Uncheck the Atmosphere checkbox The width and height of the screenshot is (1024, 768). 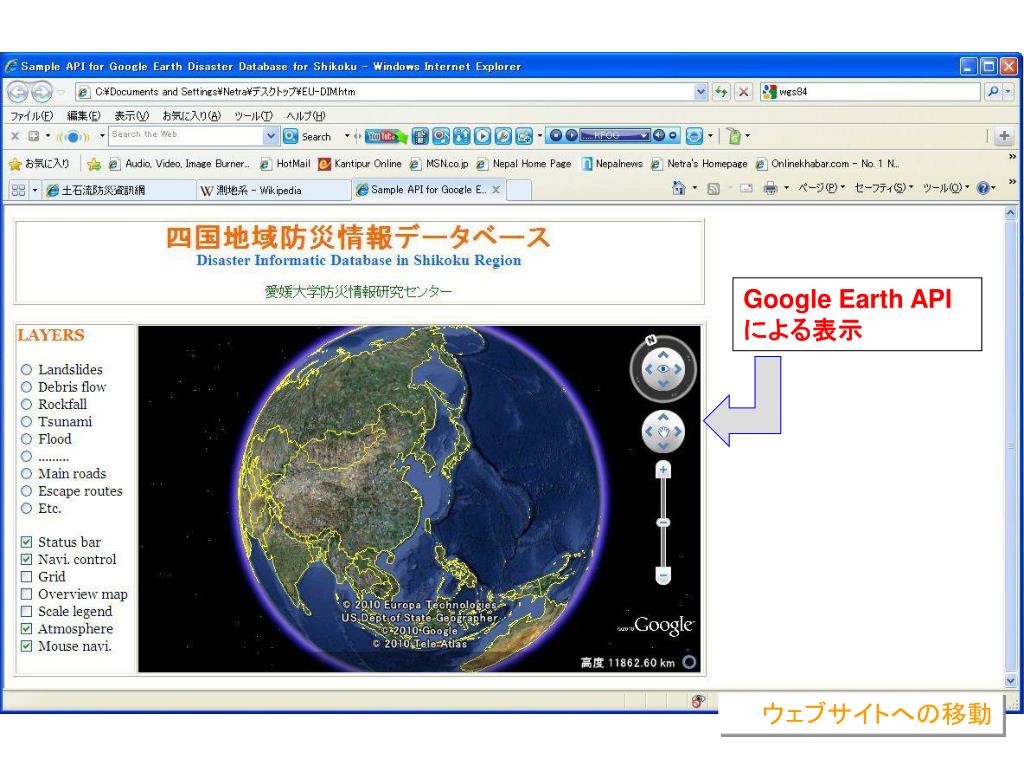(27, 629)
